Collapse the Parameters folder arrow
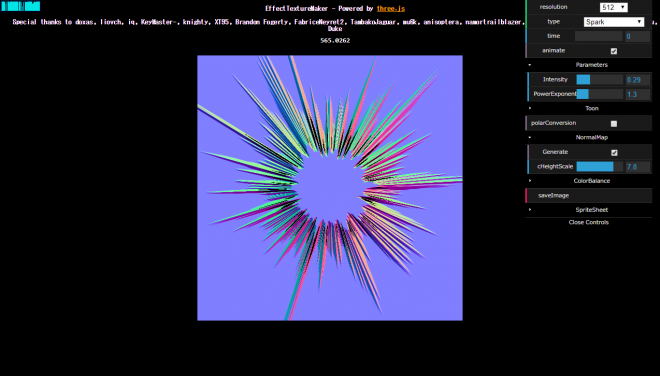 [x=530, y=65]
